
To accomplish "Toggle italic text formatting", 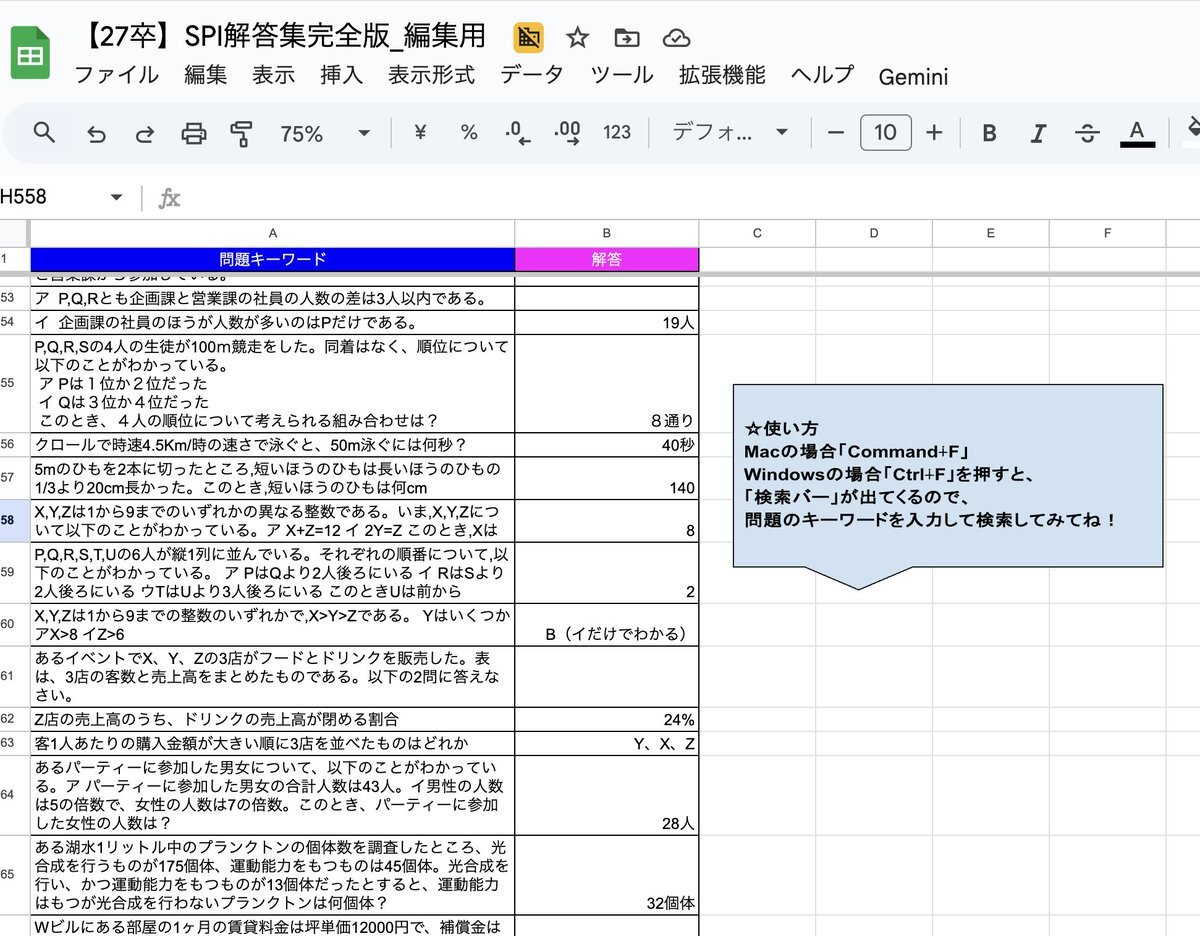I will 1038,133.
